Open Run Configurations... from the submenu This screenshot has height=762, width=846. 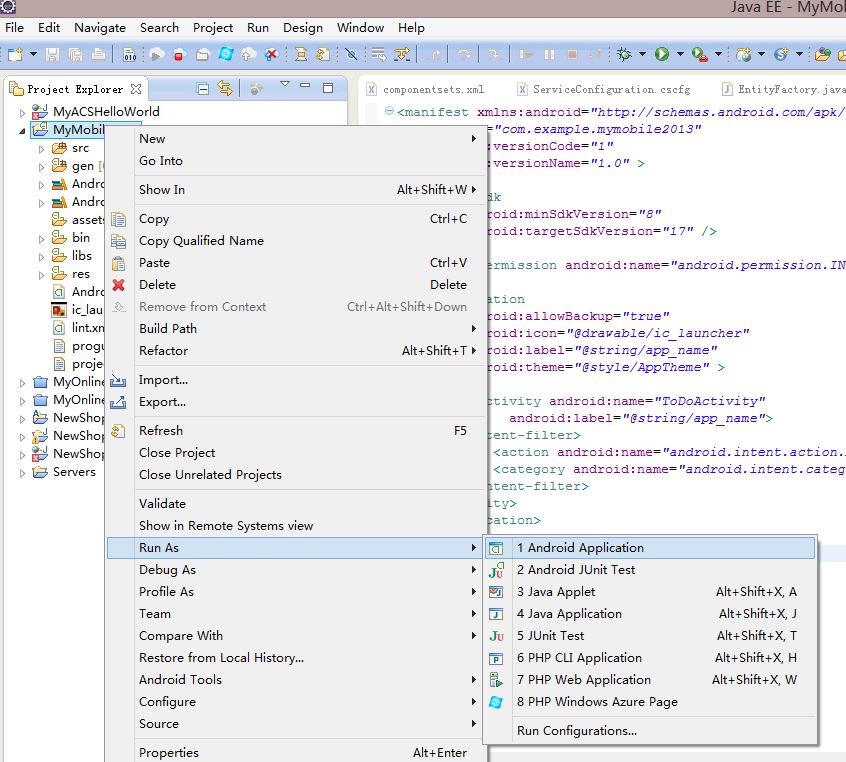pyautogui.click(x=576, y=731)
